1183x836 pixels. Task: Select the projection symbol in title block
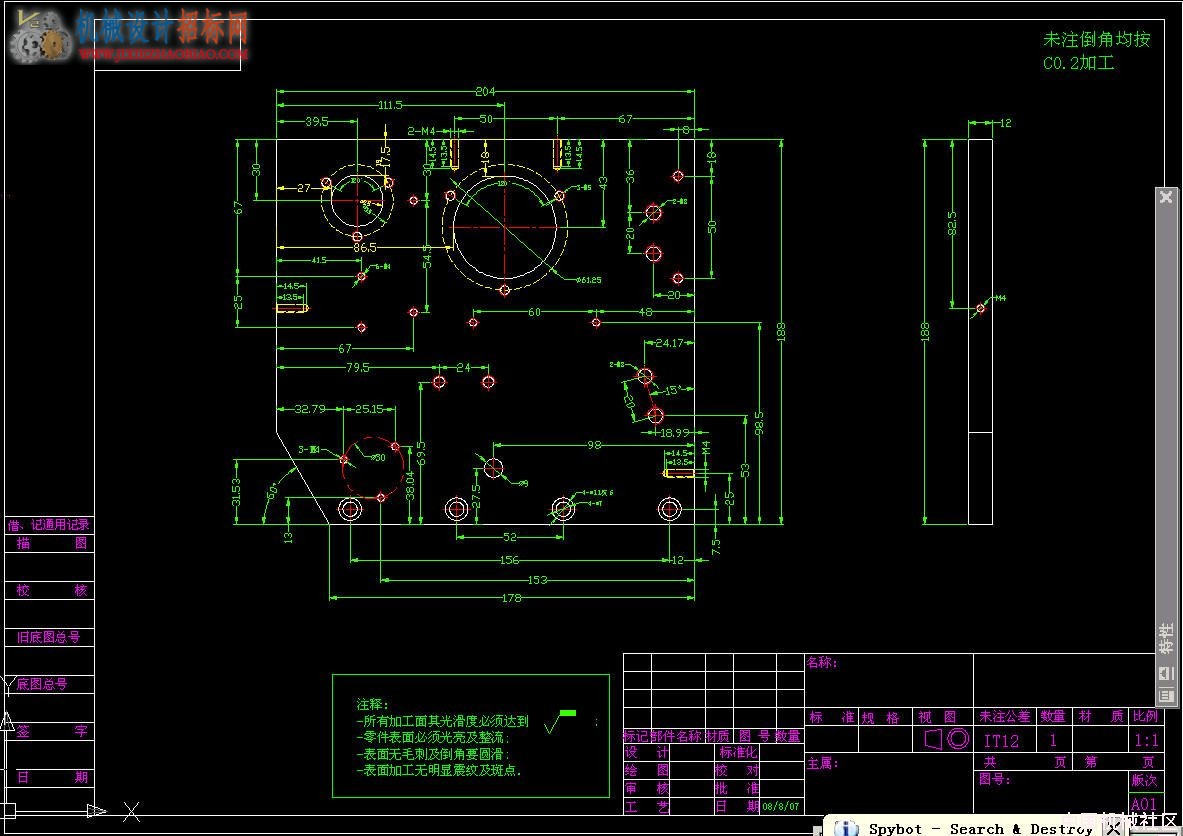[946, 739]
